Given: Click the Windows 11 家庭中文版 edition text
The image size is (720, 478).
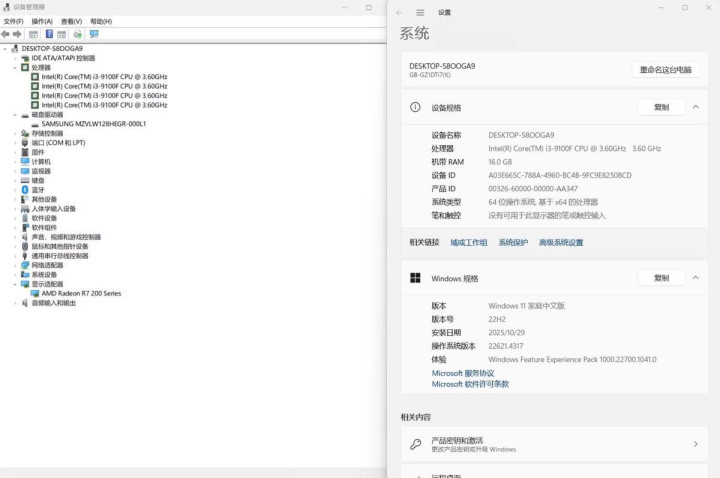Looking at the screenshot, I should coord(526,306).
